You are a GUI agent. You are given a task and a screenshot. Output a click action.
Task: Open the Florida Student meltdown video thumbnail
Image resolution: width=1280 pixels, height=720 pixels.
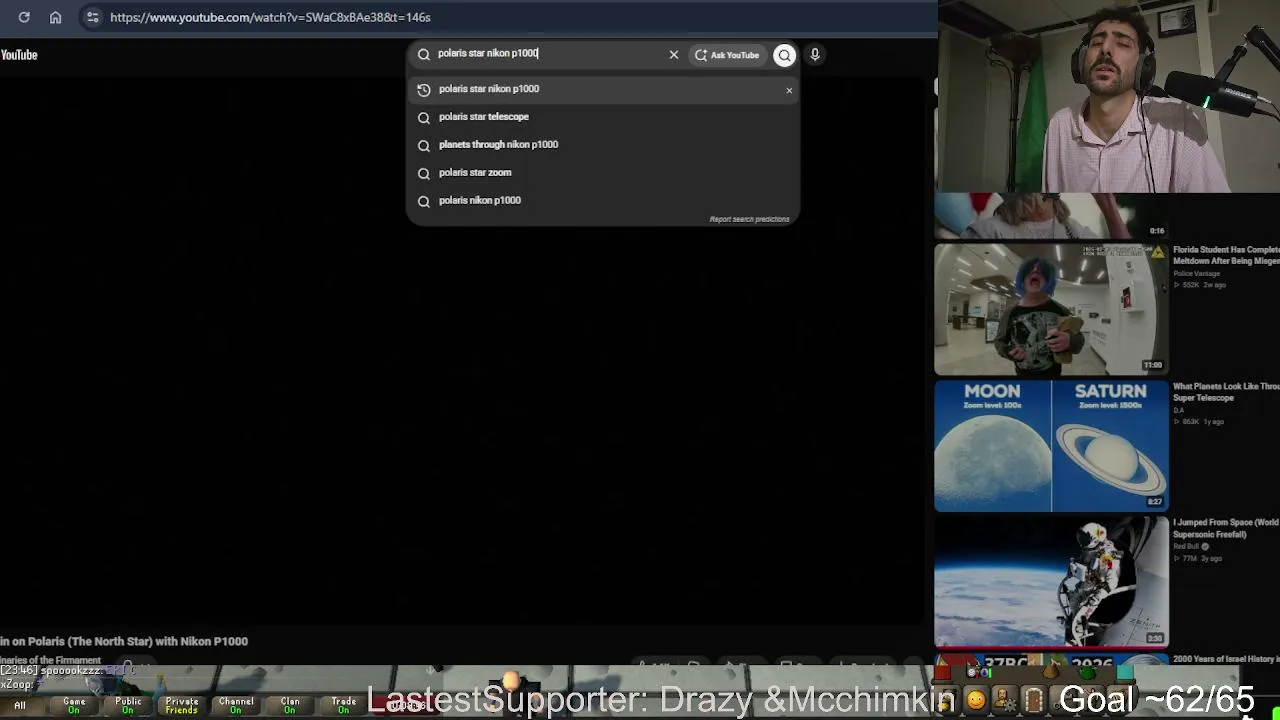[x=1051, y=309]
